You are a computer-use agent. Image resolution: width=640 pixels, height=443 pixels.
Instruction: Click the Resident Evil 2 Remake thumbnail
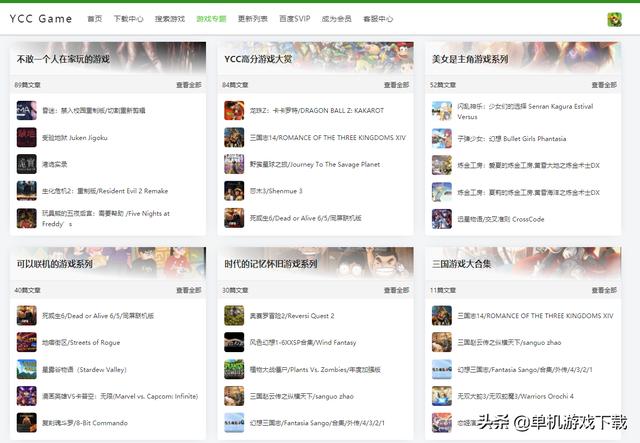(x=27, y=191)
